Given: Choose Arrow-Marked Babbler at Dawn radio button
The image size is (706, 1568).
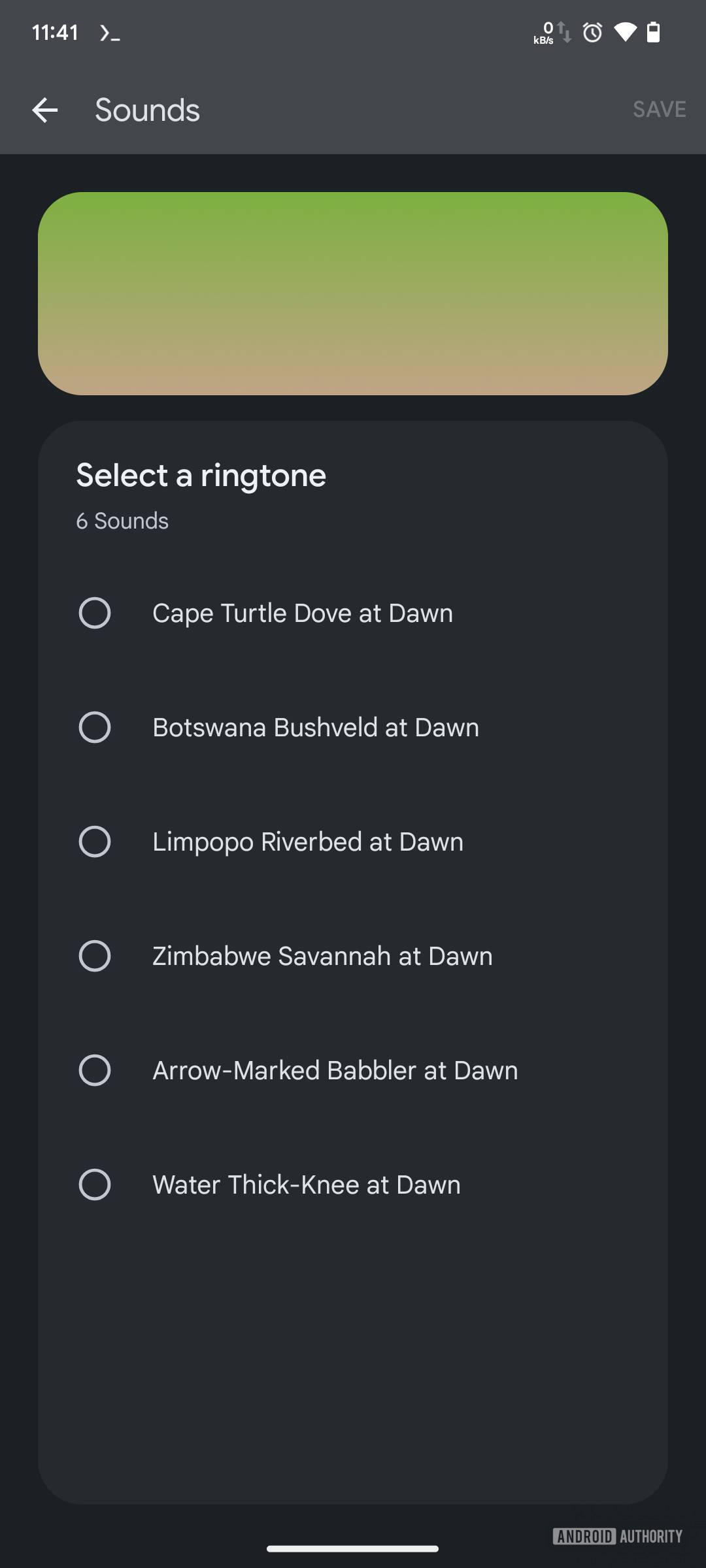Looking at the screenshot, I should coord(95,1070).
